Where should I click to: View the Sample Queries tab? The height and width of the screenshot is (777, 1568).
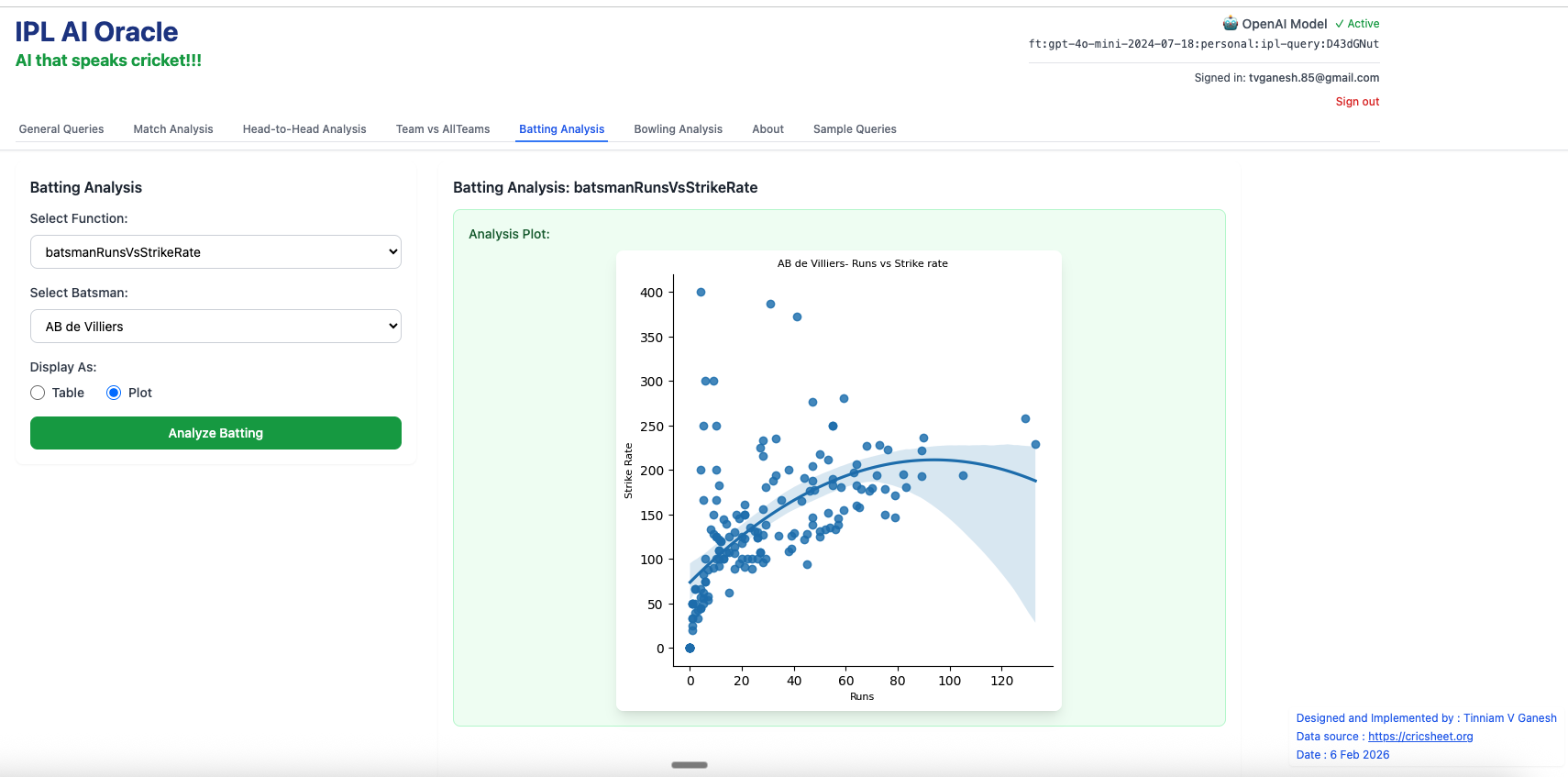[855, 129]
